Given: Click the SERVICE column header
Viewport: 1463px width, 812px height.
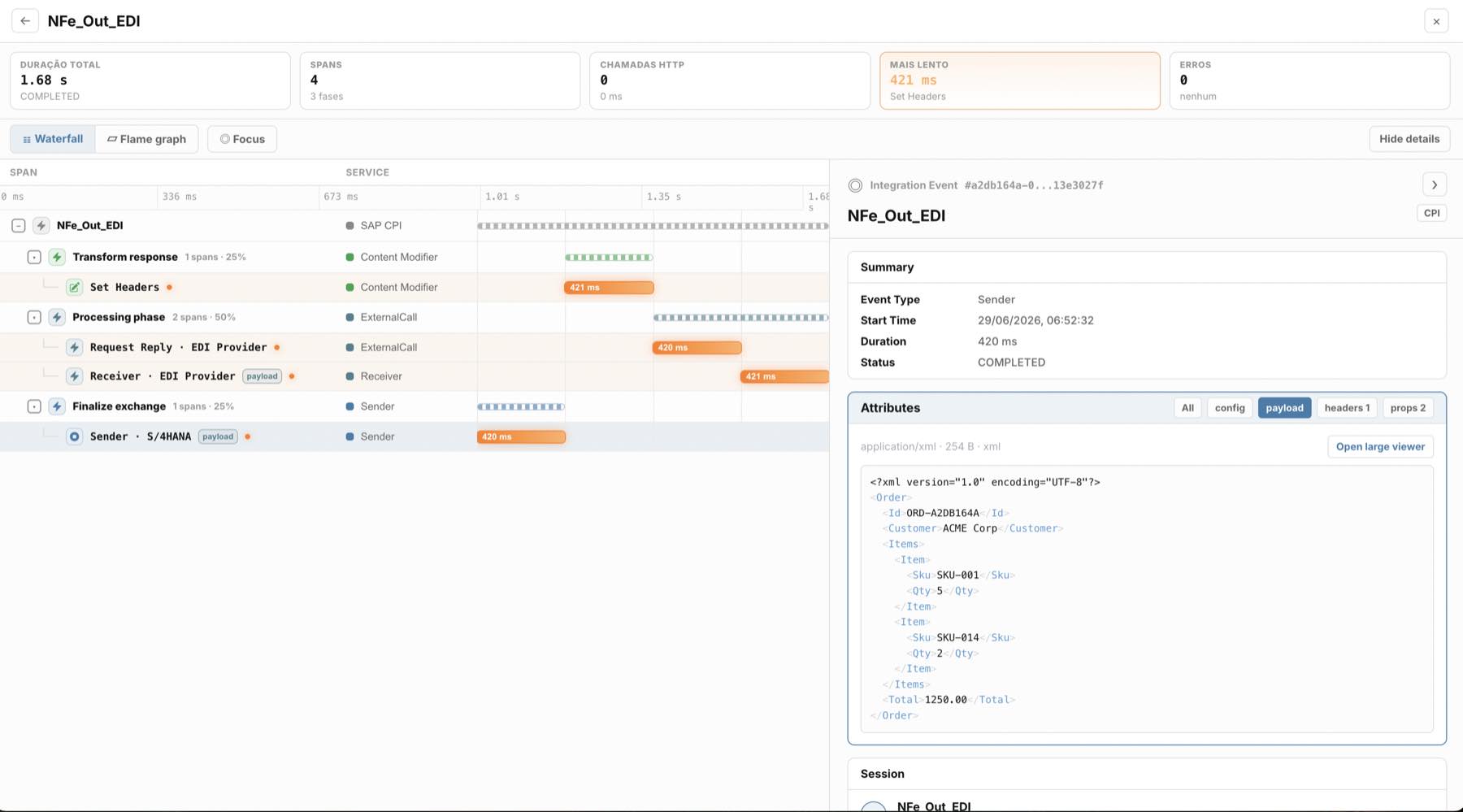Looking at the screenshot, I should [367, 172].
